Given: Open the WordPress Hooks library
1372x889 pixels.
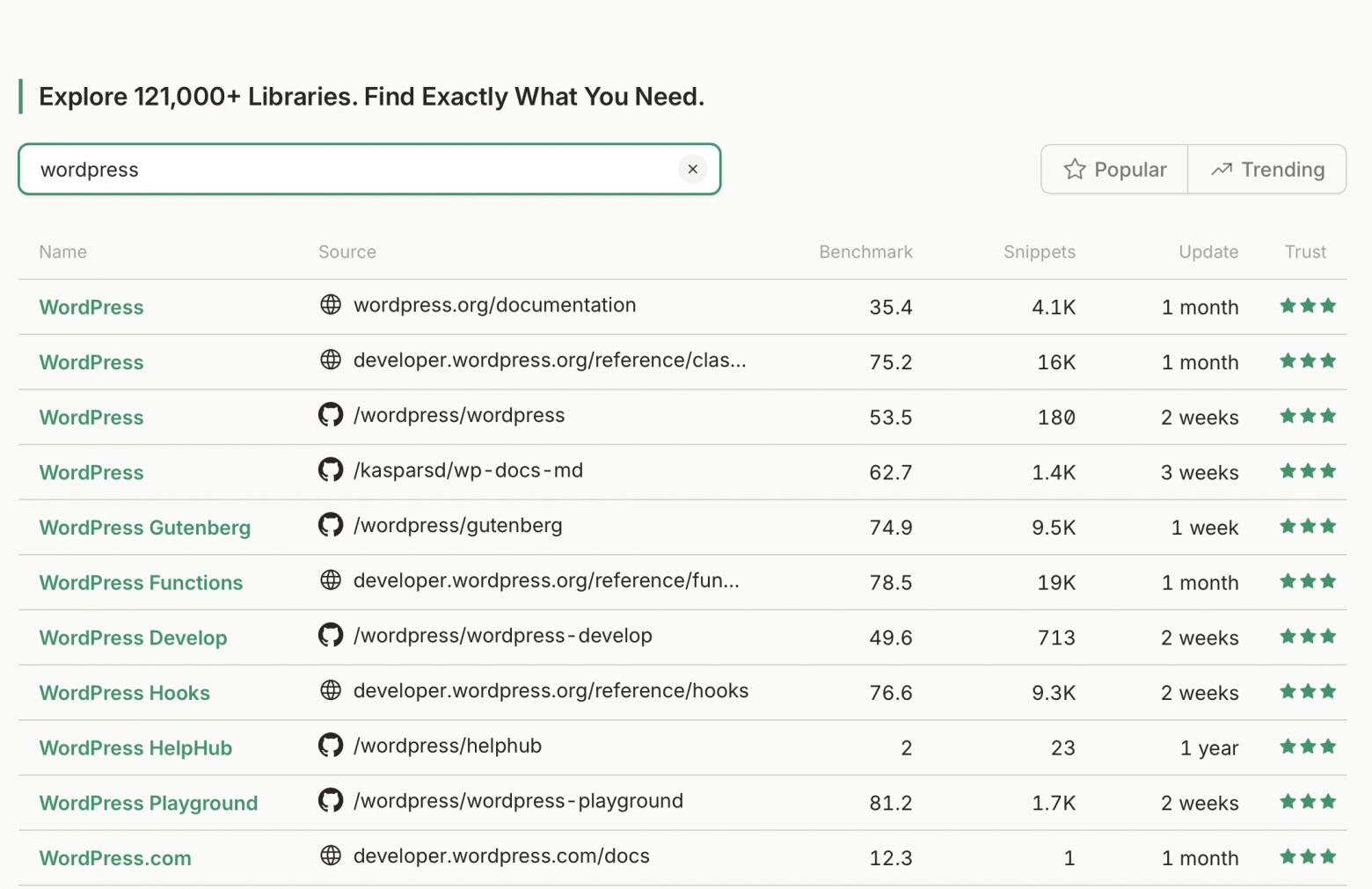Looking at the screenshot, I should (125, 693).
